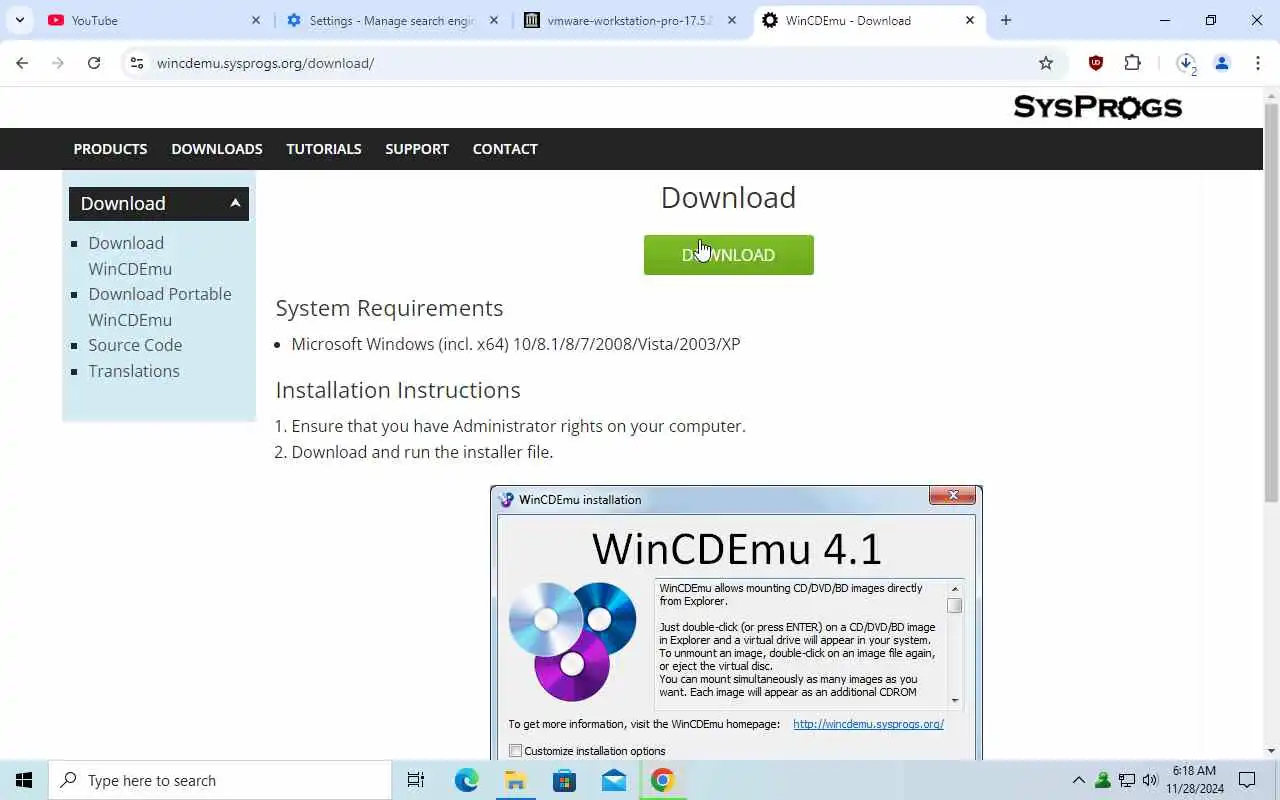Open the CONTACT menu
This screenshot has height=800, width=1280.
[505, 149]
